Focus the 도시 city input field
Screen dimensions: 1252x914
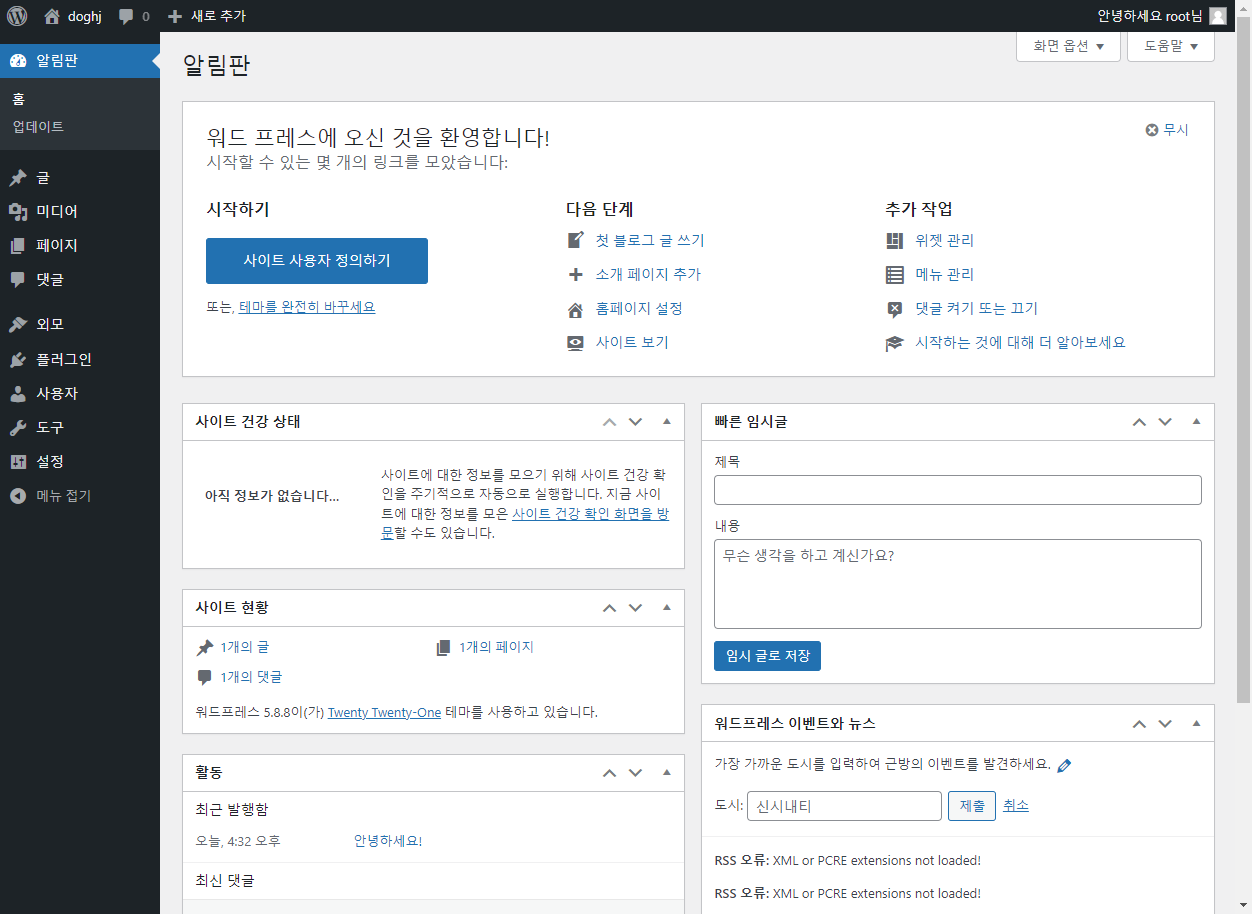pos(844,806)
